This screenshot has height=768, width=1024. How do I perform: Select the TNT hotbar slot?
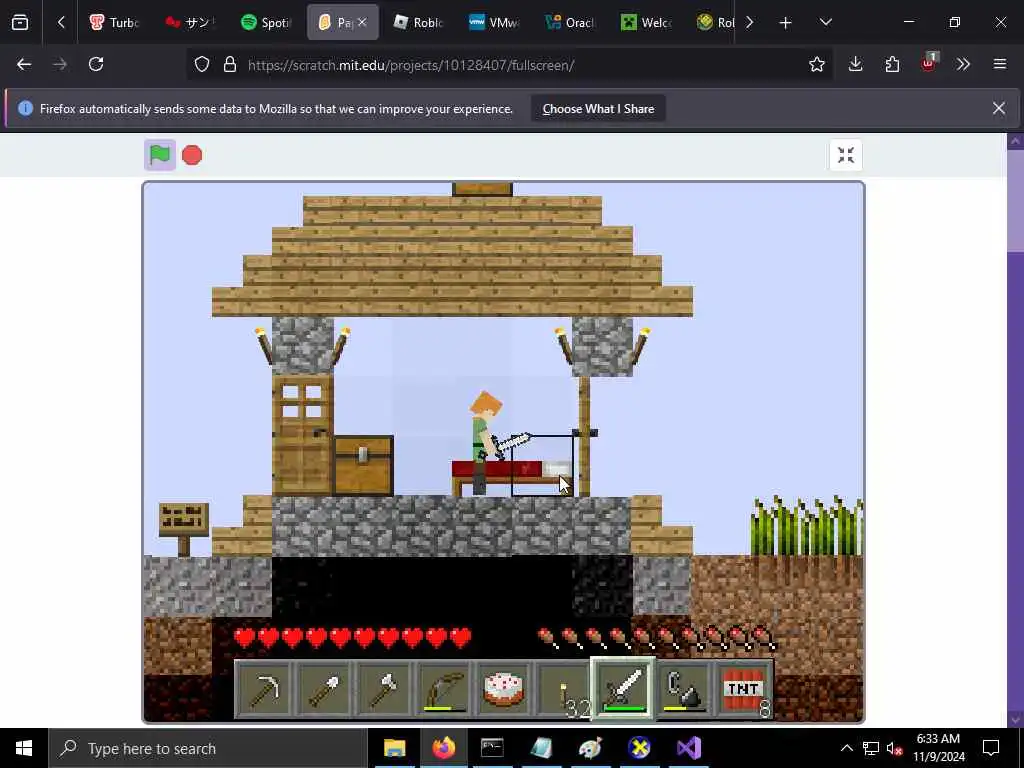[744, 689]
